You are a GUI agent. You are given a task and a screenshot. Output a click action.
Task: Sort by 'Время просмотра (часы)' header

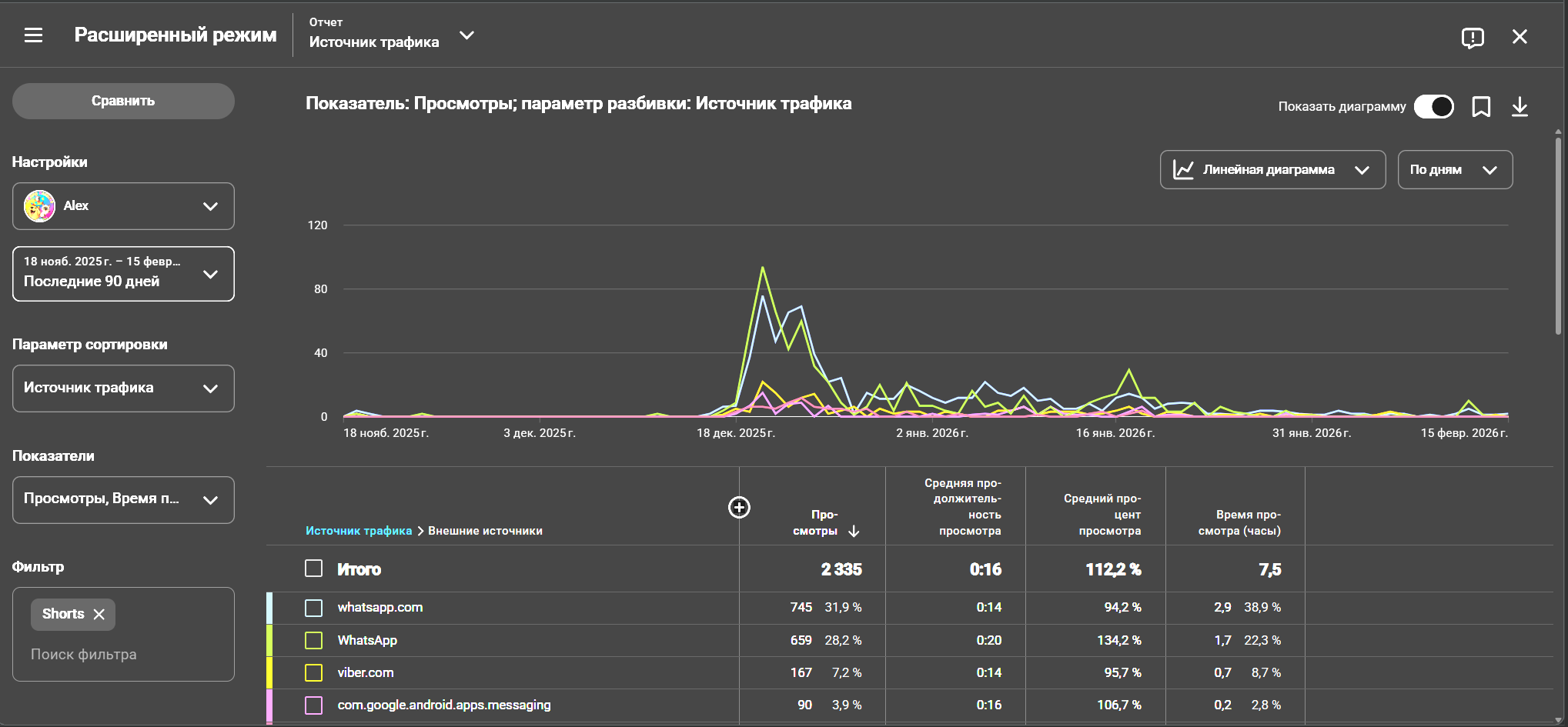coord(1239,522)
